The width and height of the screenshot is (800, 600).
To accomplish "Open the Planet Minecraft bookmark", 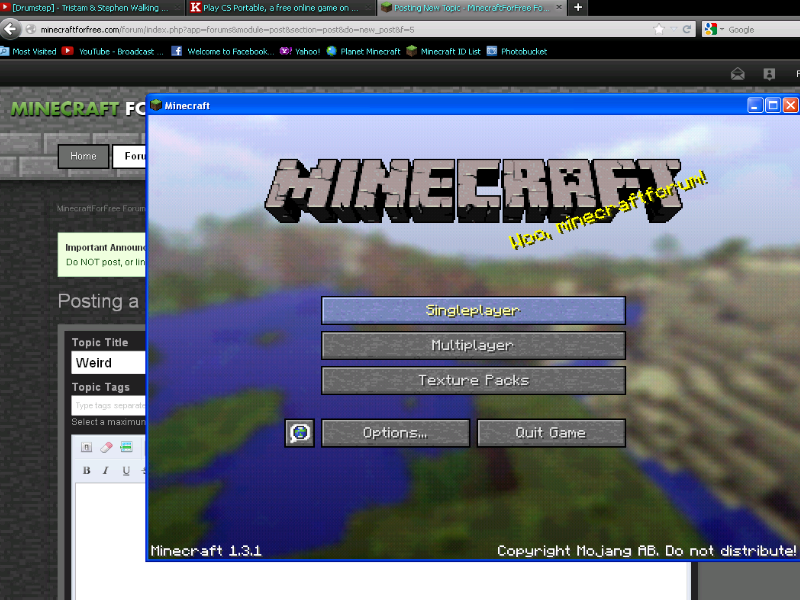I will (364, 51).
